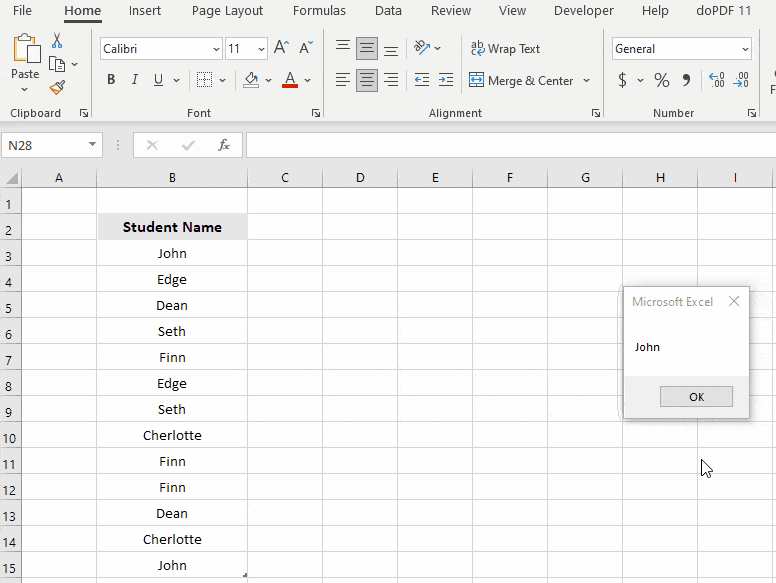This screenshot has width=776, height=583.
Task: Switch to the Data tab
Action: pyautogui.click(x=388, y=10)
